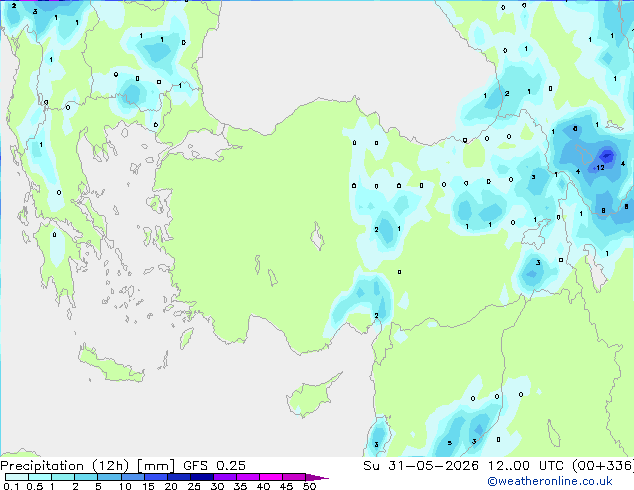Select the 25–30 mm navy legend swatch
Image resolution: width=634 pixels, height=490 pixels.
pyautogui.click(x=201, y=477)
